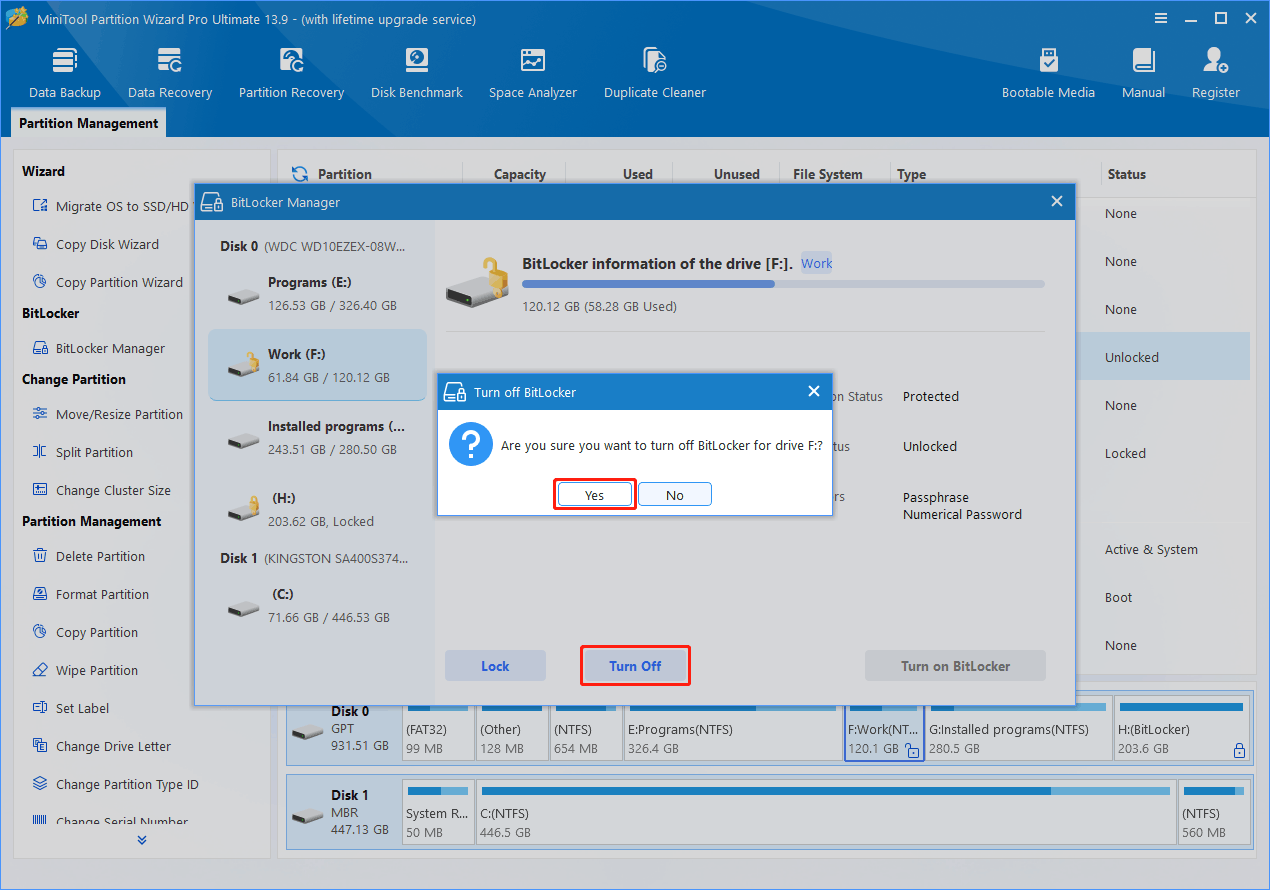The width and height of the screenshot is (1270, 890).
Task: Open Copy Partition Wizard
Action: (107, 282)
